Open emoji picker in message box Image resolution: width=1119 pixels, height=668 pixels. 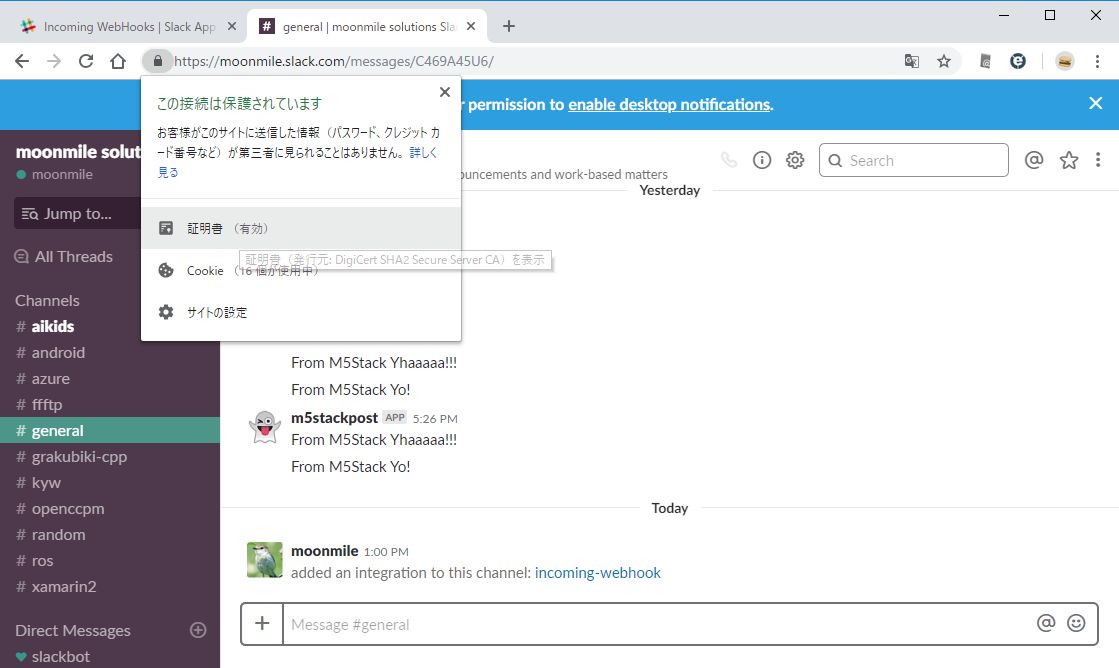1076,623
